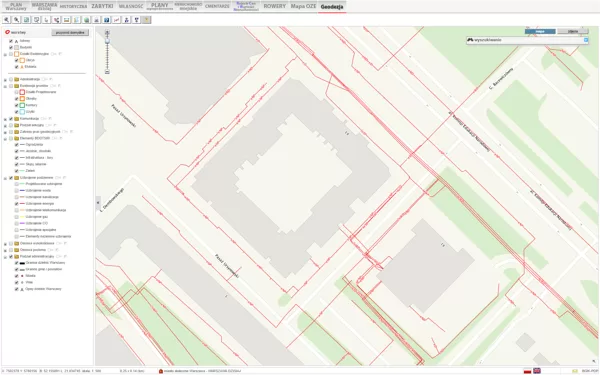
Task: Enable the Uzbrojenie woda layer checkbox
Action: click(x=16, y=191)
